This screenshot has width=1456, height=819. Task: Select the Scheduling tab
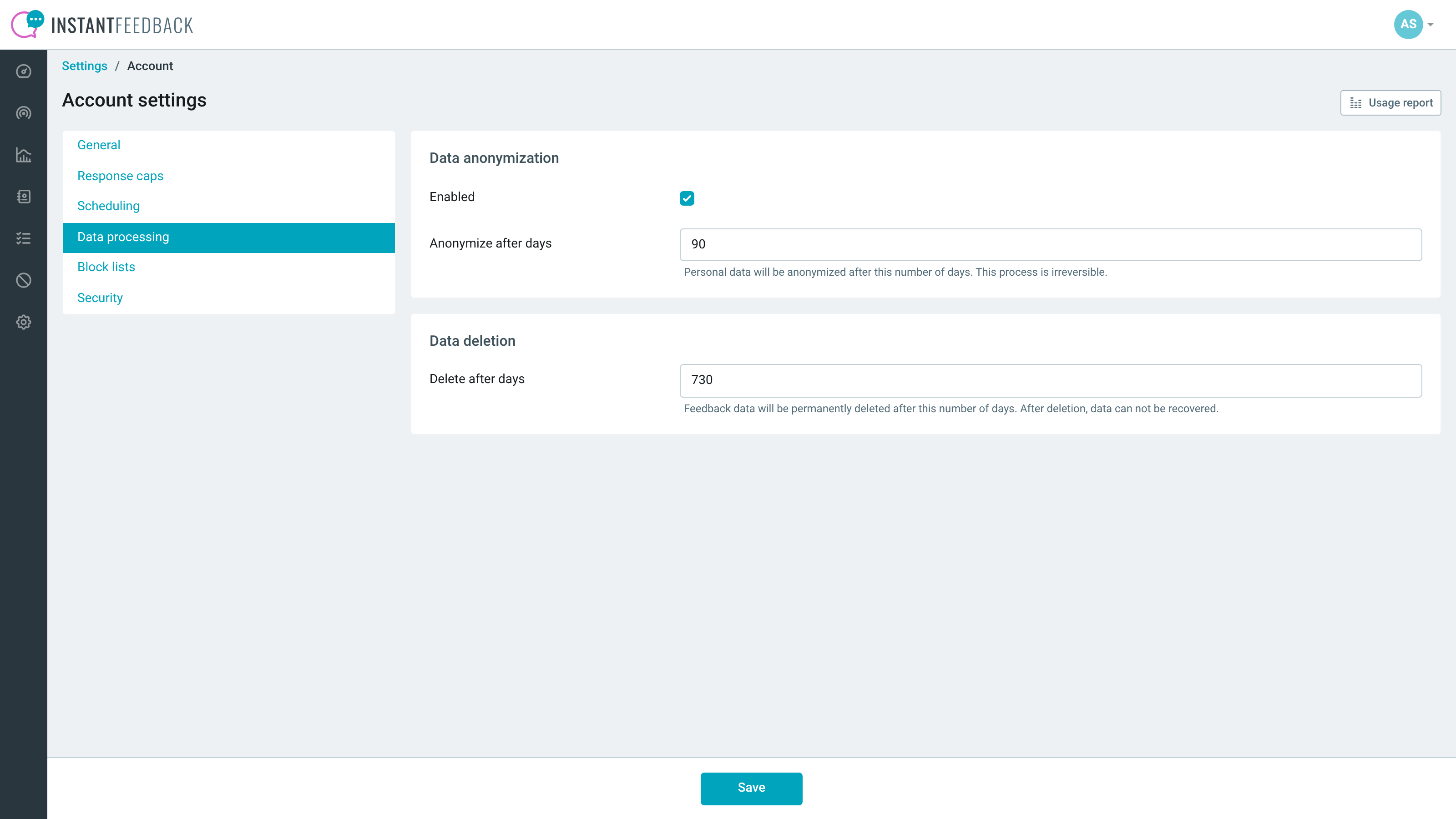228,206
